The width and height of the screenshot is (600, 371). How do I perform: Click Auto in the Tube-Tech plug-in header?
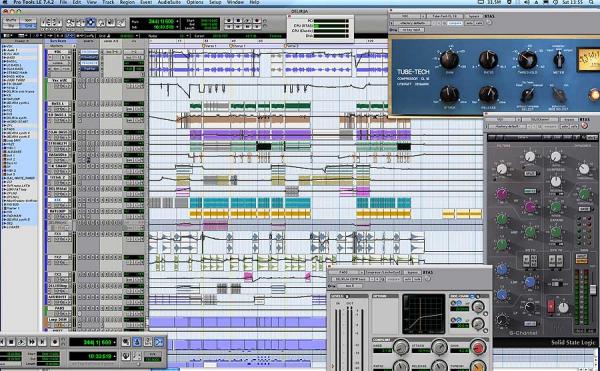(469, 23)
